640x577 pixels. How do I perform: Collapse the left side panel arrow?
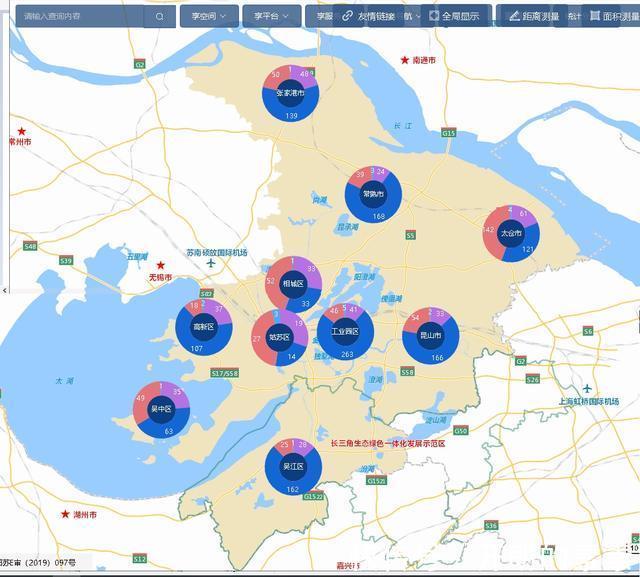pyautogui.click(x=4, y=291)
